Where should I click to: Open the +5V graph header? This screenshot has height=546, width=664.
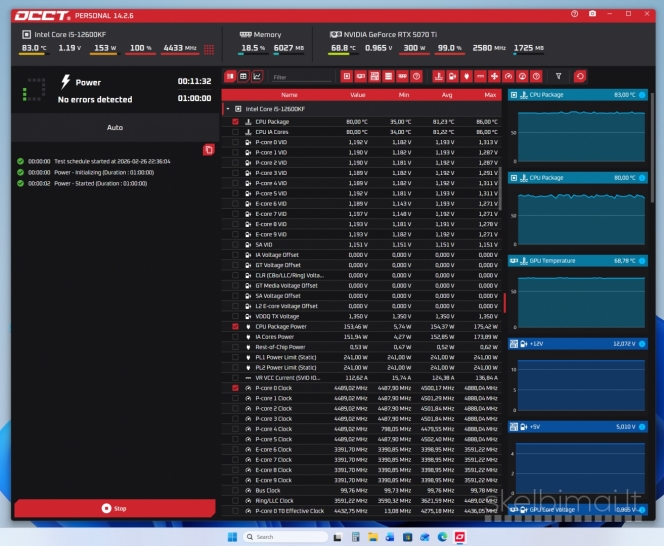(578, 427)
